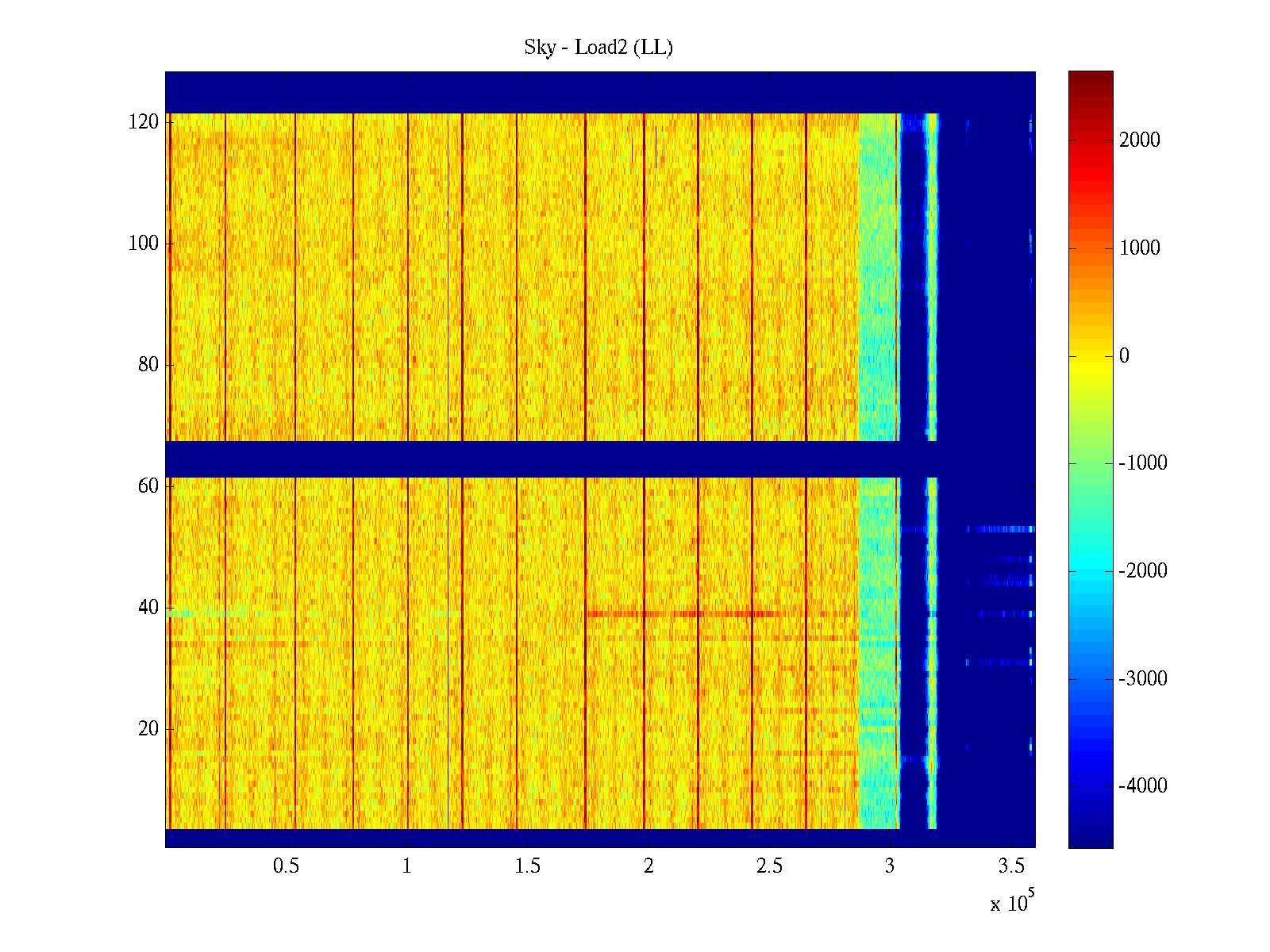Image resolution: width=1270 pixels, height=952 pixels.
Task: Click the 'x 10^5' axis exponent label
Action: click(1012, 903)
